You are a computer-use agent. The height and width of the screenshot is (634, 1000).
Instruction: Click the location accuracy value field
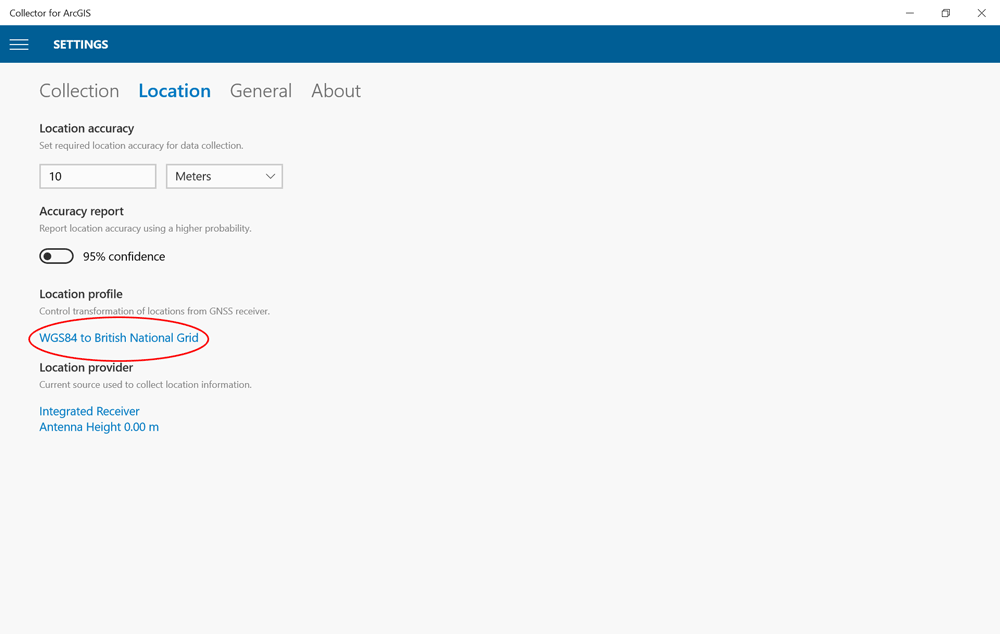tap(98, 177)
